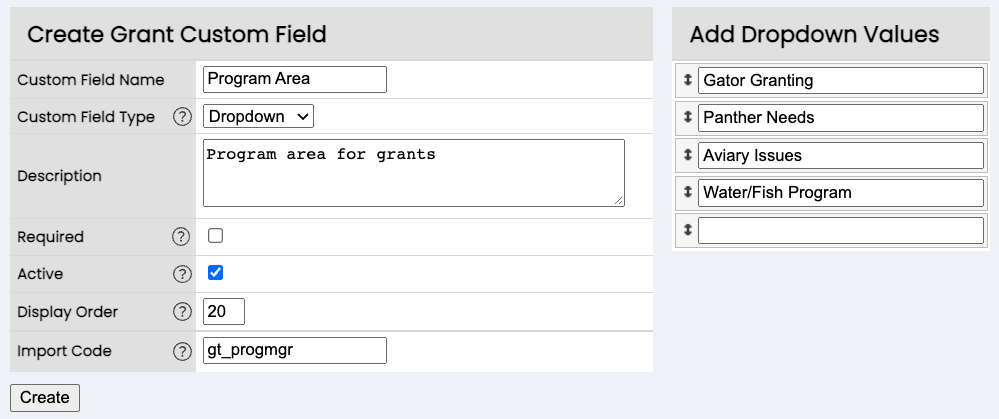Click the reorder handle beside Panther Needs
The height and width of the screenshot is (419, 999).
click(687, 117)
